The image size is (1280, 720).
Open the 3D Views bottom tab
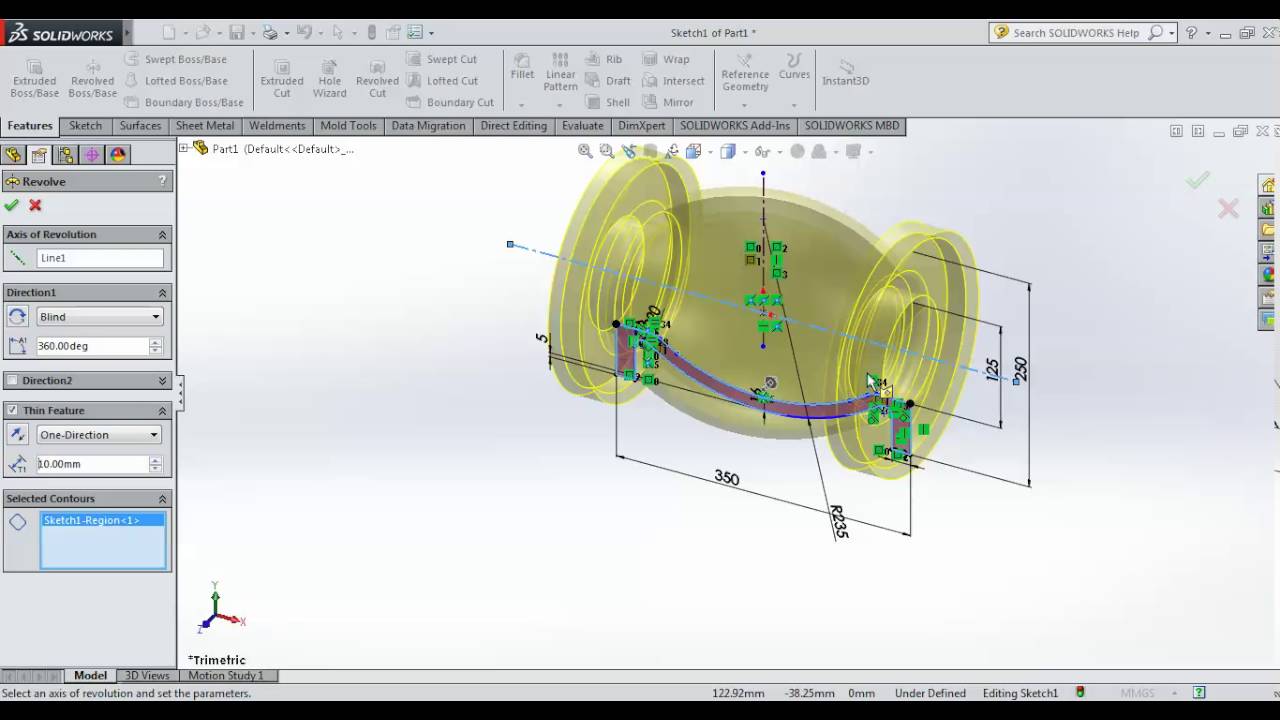(147, 676)
